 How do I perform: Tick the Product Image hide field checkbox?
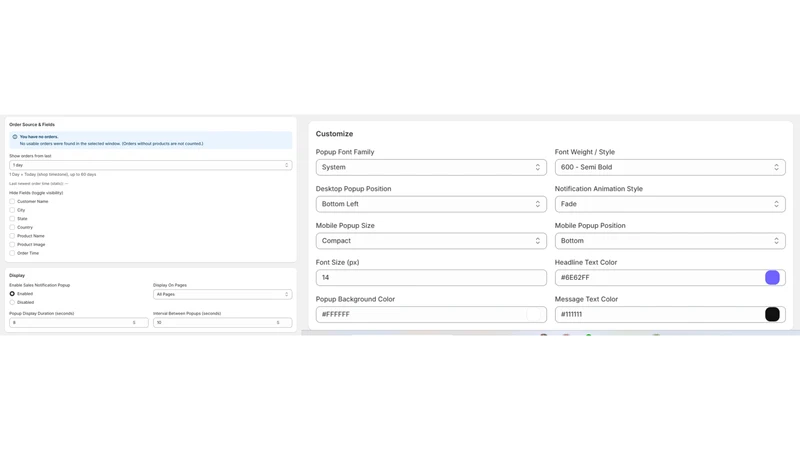pyautogui.click(x=12, y=244)
